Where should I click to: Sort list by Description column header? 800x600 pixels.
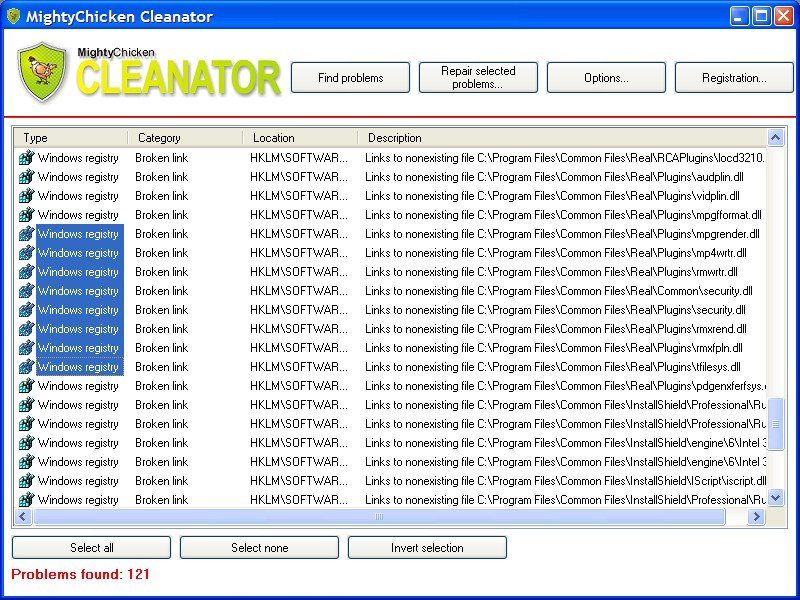(x=562, y=138)
